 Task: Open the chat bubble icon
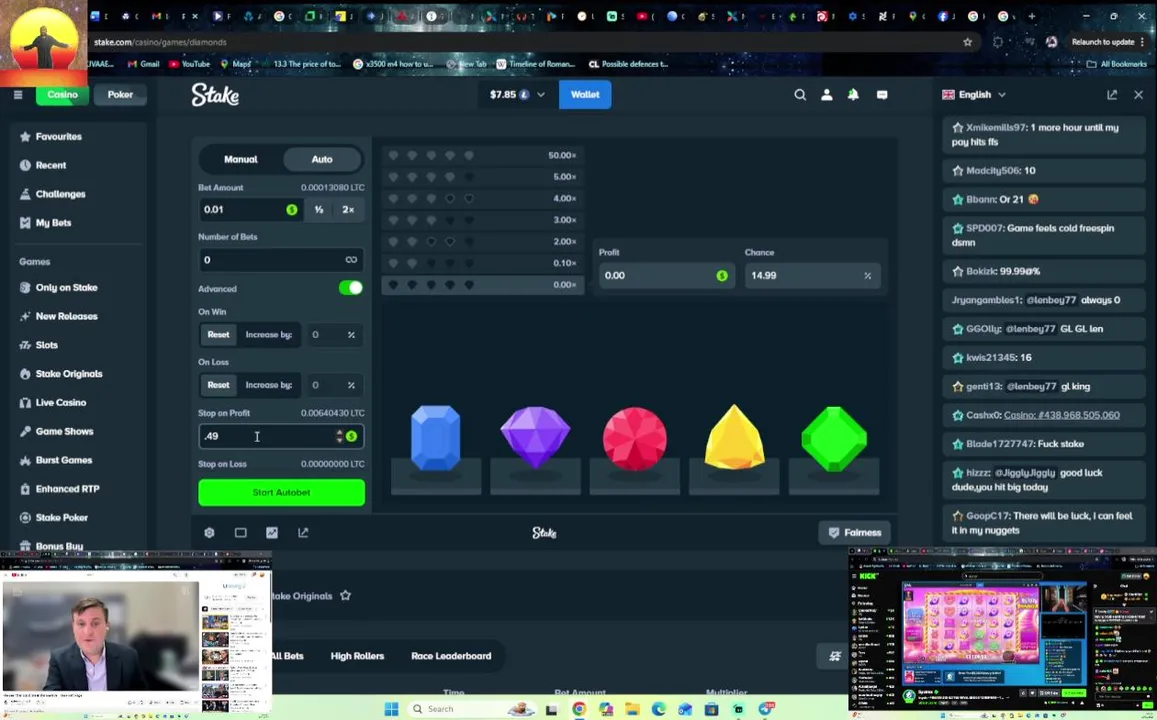click(x=882, y=94)
